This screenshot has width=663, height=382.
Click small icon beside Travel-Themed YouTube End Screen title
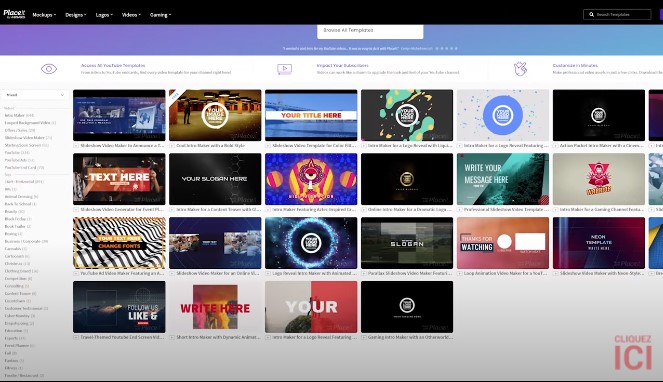(76, 338)
